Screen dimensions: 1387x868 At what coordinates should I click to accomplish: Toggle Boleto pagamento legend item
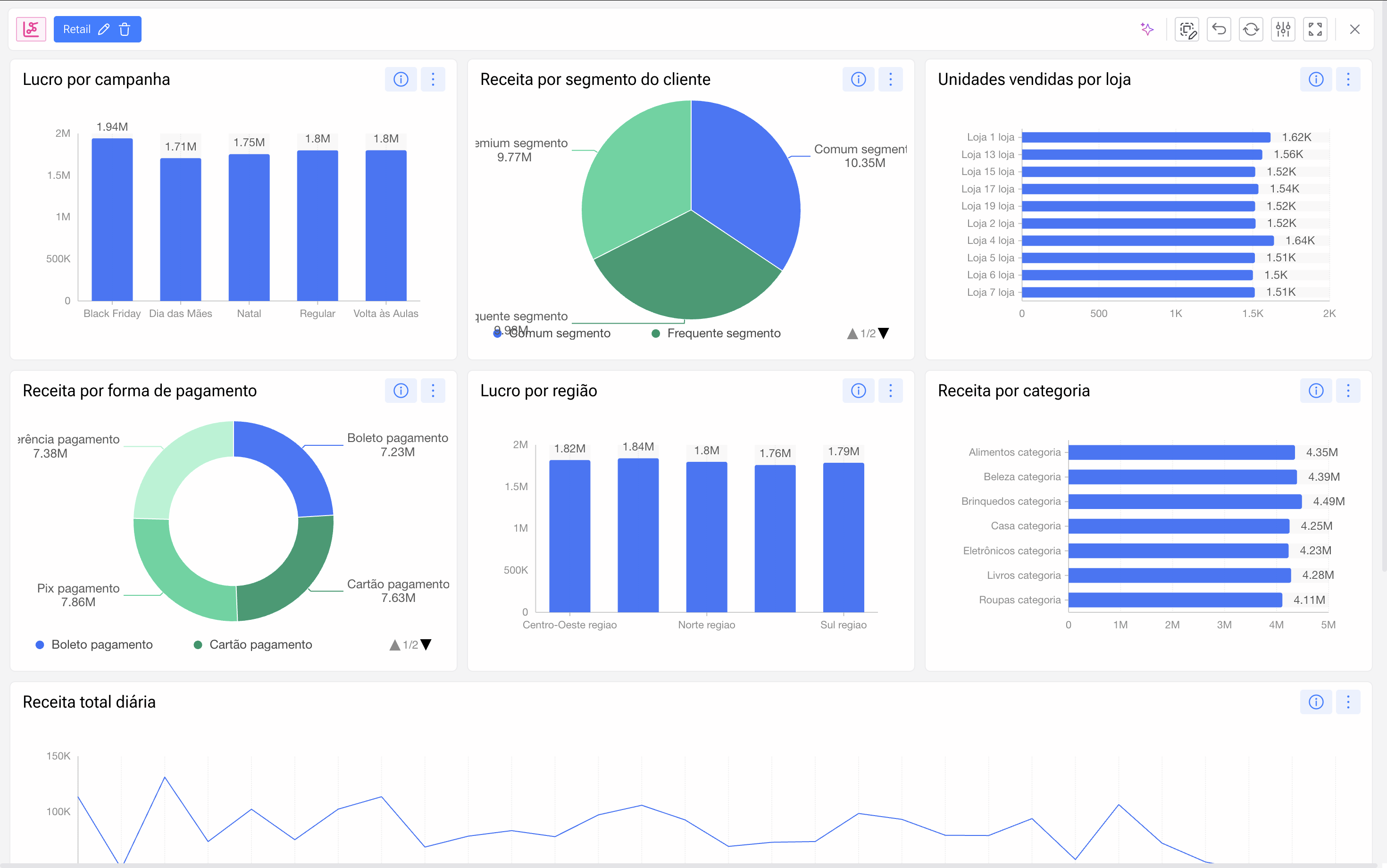(x=101, y=645)
